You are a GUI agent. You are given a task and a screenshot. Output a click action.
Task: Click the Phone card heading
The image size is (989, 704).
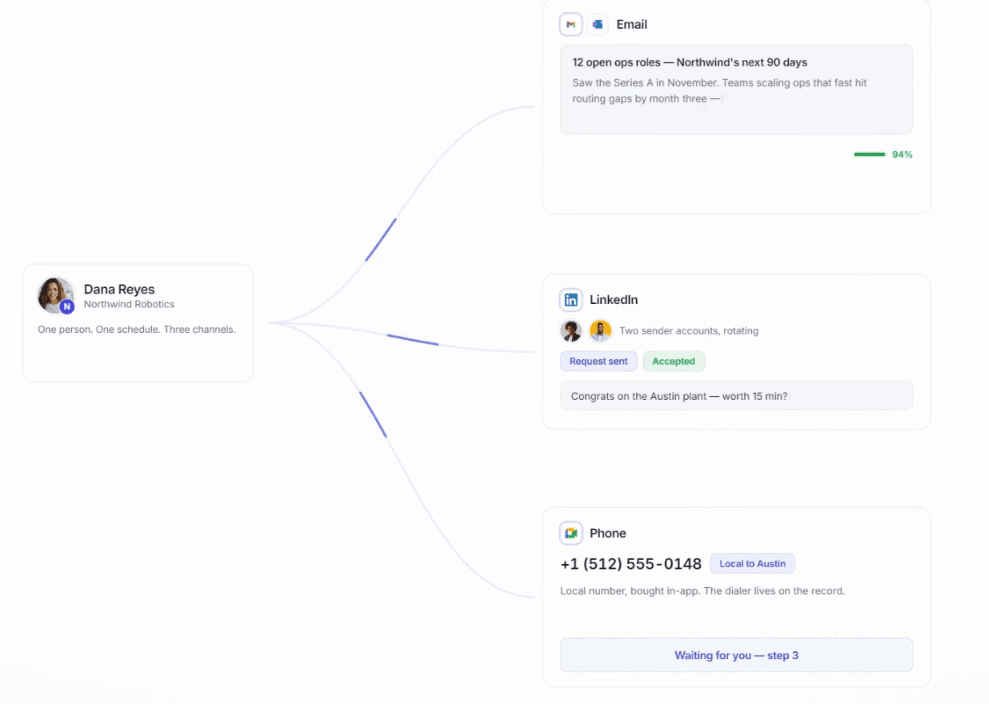click(x=607, y=533)
